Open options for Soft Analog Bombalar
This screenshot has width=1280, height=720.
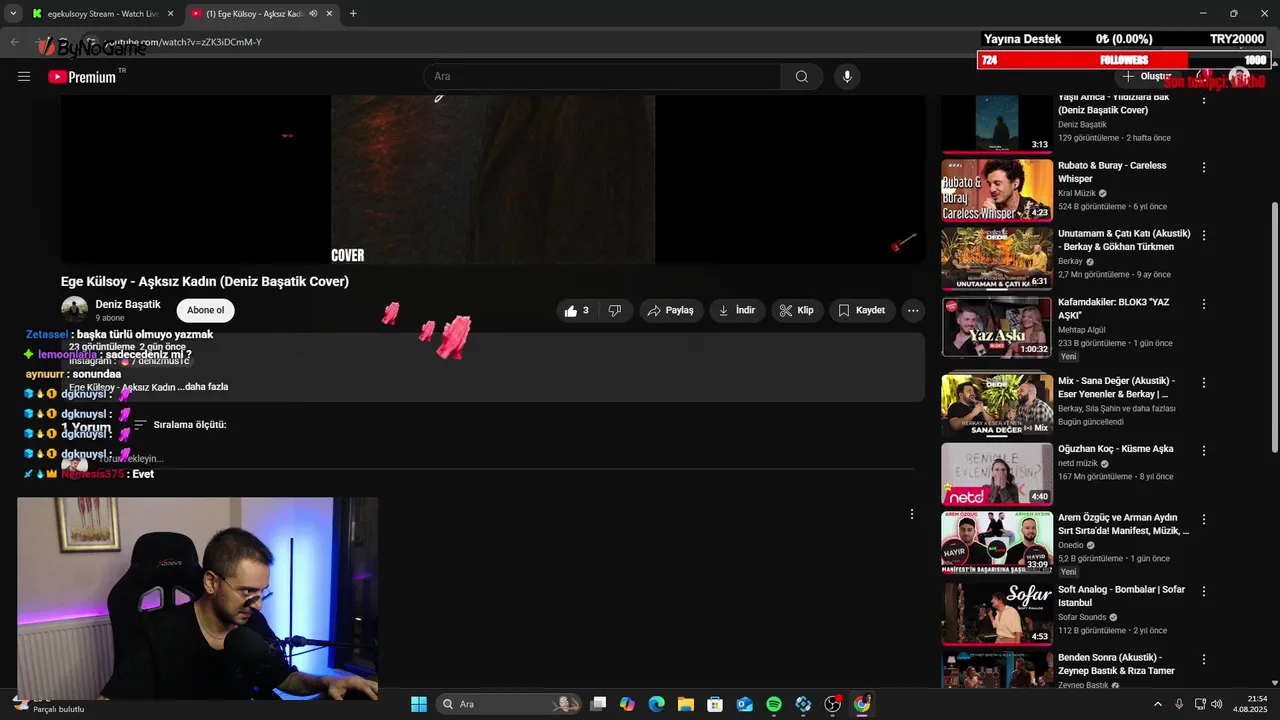click(1204, 590)
